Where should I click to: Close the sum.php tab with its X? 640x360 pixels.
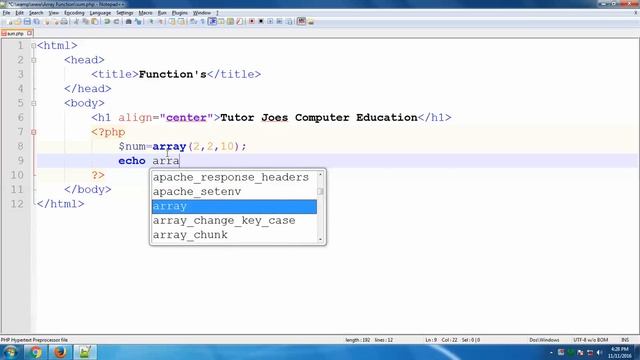tap(29, 33)
